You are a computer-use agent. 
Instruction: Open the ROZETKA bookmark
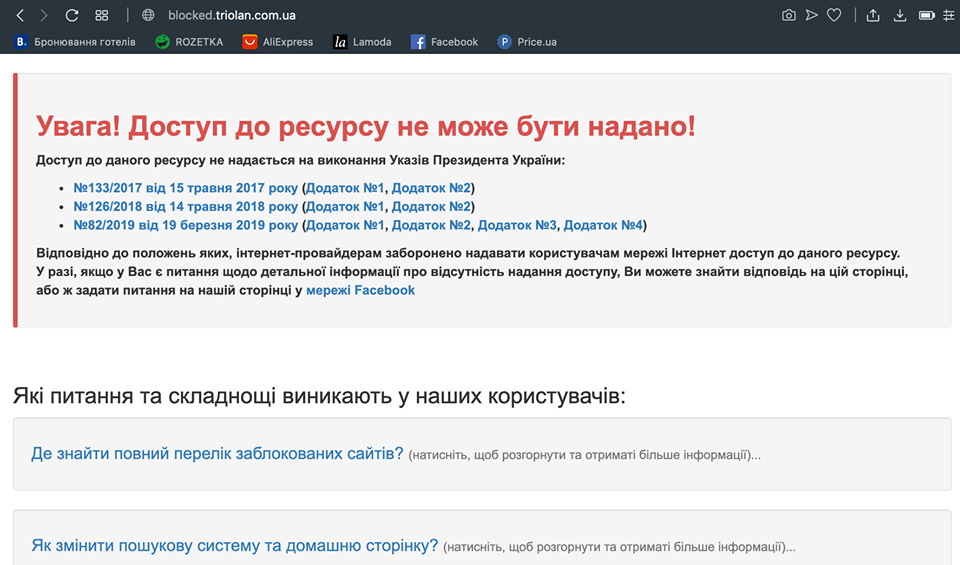click(x=189, y=42)
